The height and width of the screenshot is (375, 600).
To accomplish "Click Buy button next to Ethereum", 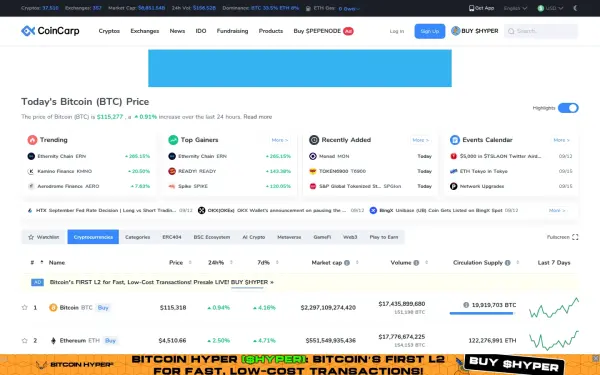I will pyautogui.click(x=110, y=340).
